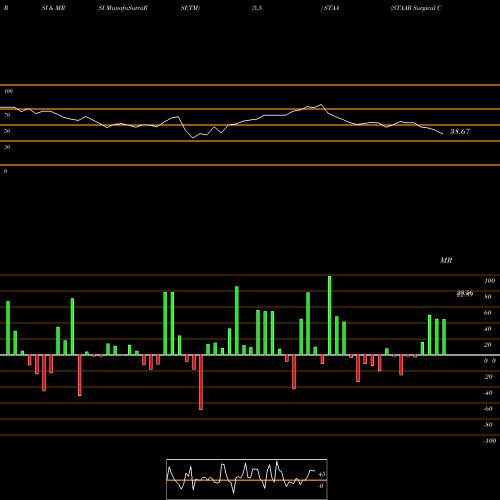Click the '80' axis label on the MR chart

[488, 297]
